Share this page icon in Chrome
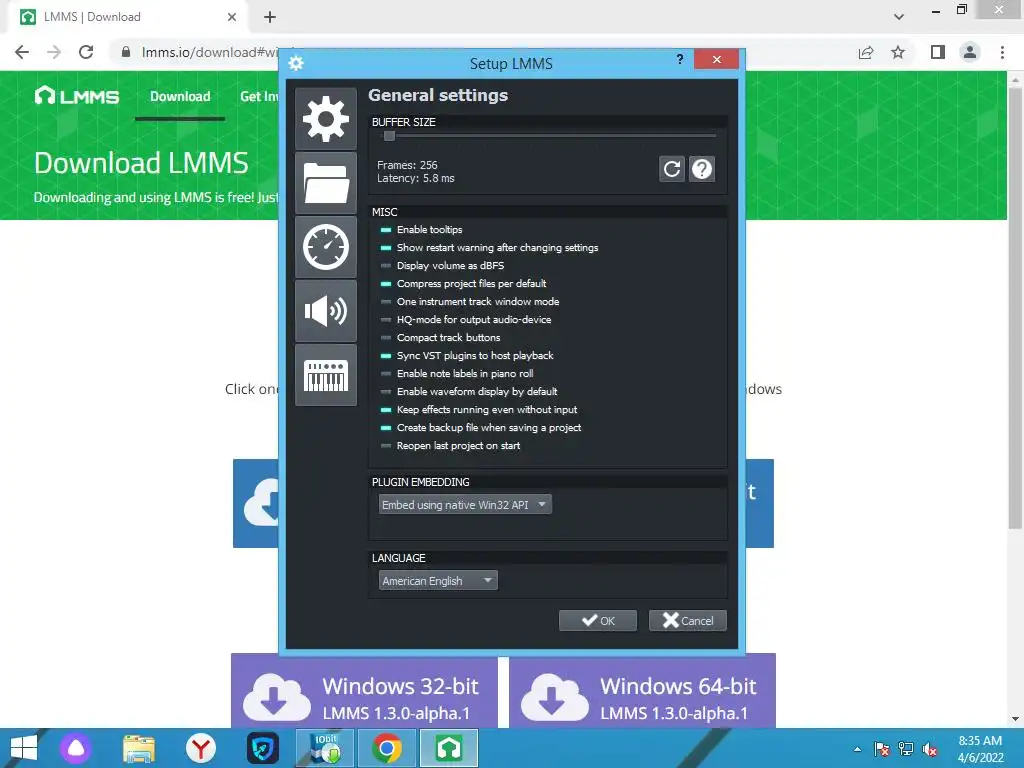 866,52
